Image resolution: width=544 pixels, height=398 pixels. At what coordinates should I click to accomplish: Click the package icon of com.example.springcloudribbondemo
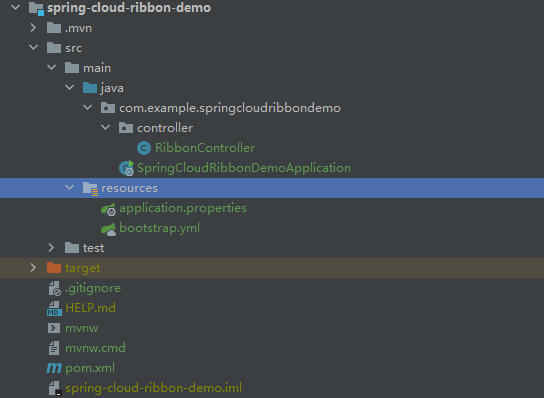pyautogui.click(x=108, y=108)
